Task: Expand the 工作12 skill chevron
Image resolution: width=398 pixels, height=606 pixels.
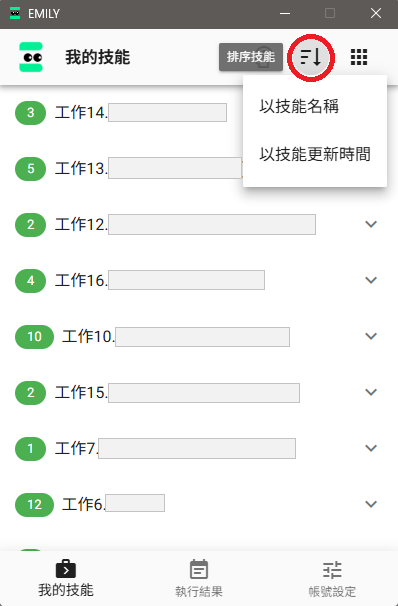Action: click(x=371, y=224)
